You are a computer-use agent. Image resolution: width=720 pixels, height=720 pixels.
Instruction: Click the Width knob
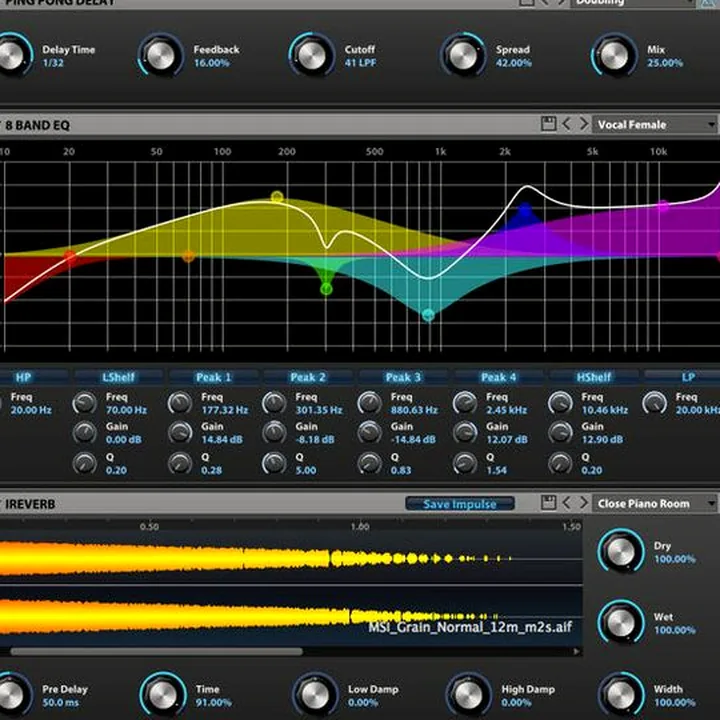(621, 695)
